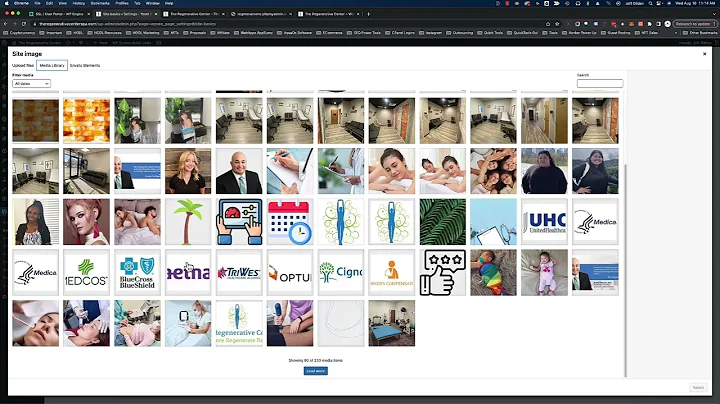Select the UHC UnitedHealthcare logo
720x404 pixels.
(544, 222)
